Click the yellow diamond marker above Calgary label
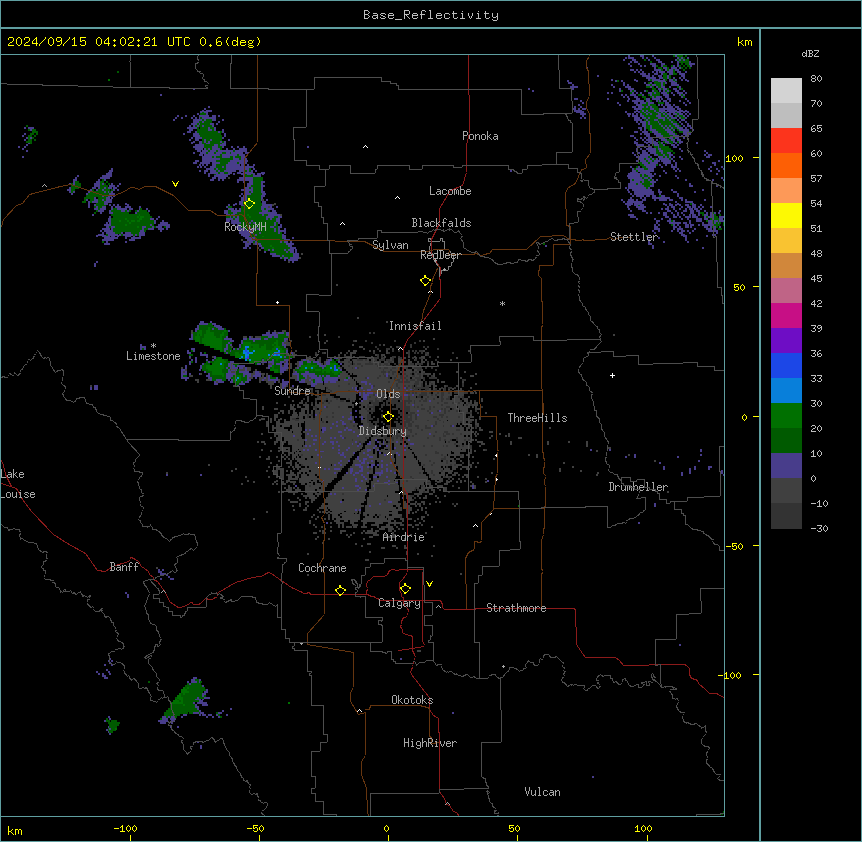The image size is (862, 842). tap(406, 589)
